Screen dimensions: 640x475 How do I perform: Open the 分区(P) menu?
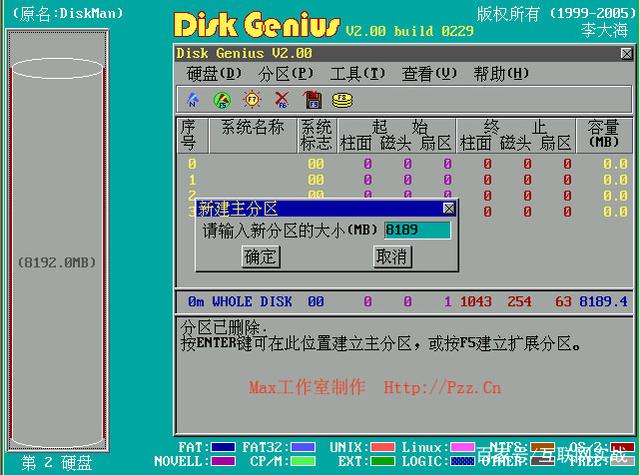click(286, 74)
